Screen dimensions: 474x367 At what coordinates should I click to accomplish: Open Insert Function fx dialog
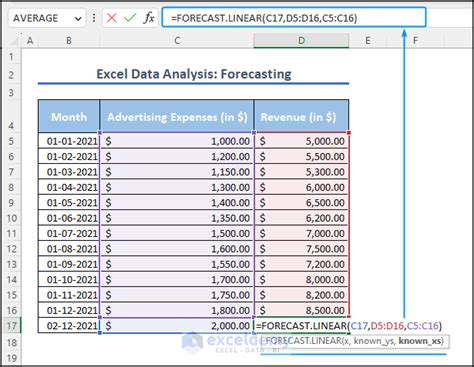[149, 18]
